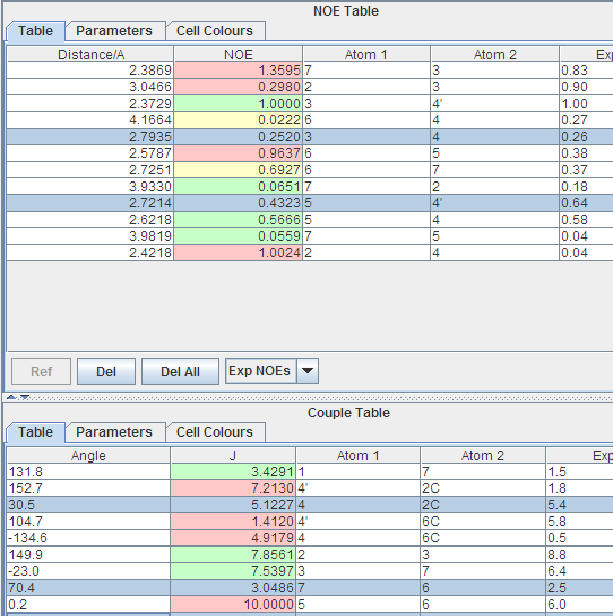Click the NOE value 1.0024

click(238, 252)
